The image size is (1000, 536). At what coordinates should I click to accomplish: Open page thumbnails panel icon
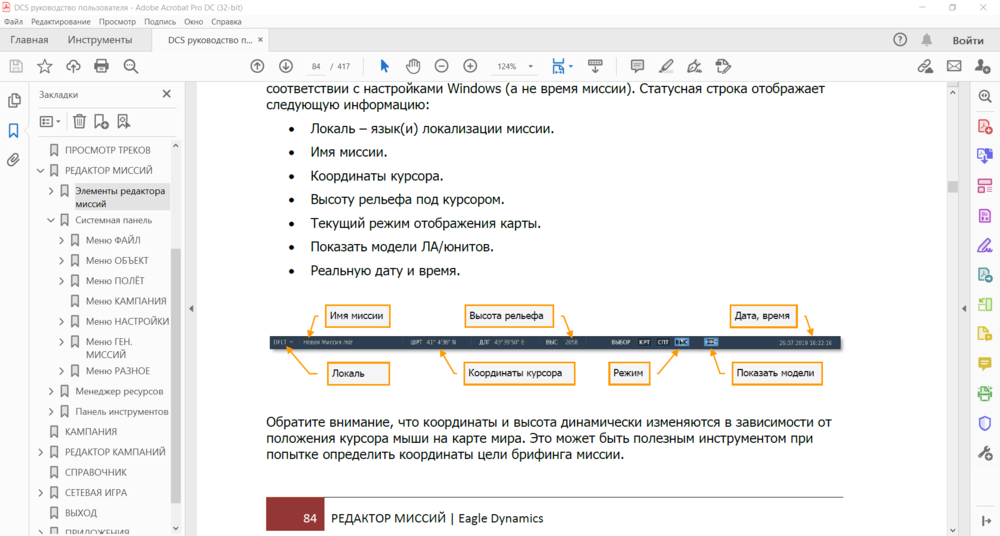point(13,101)
